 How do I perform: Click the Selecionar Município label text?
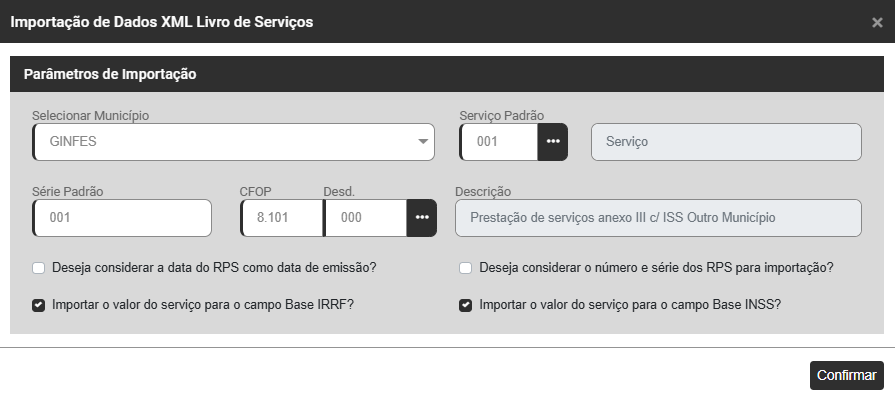click(90, 115)
